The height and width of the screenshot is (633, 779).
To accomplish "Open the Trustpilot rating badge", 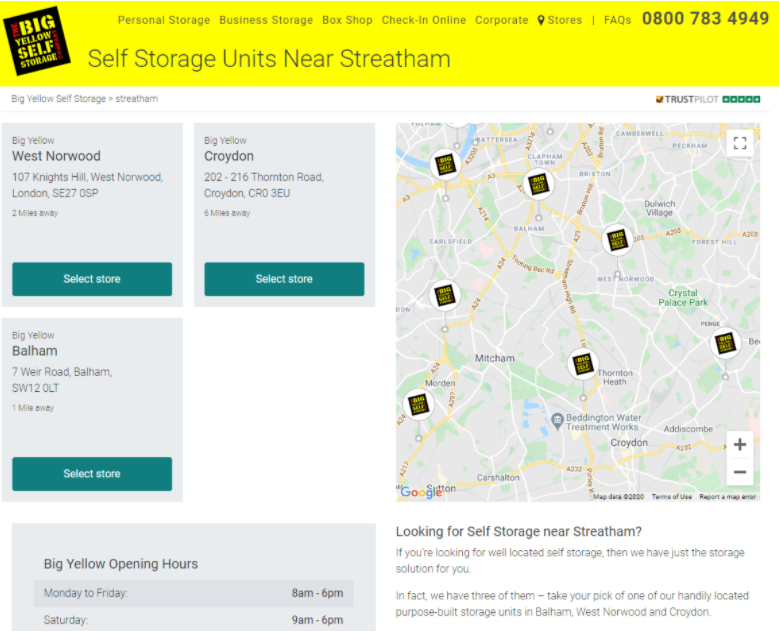I will (707, 99).
